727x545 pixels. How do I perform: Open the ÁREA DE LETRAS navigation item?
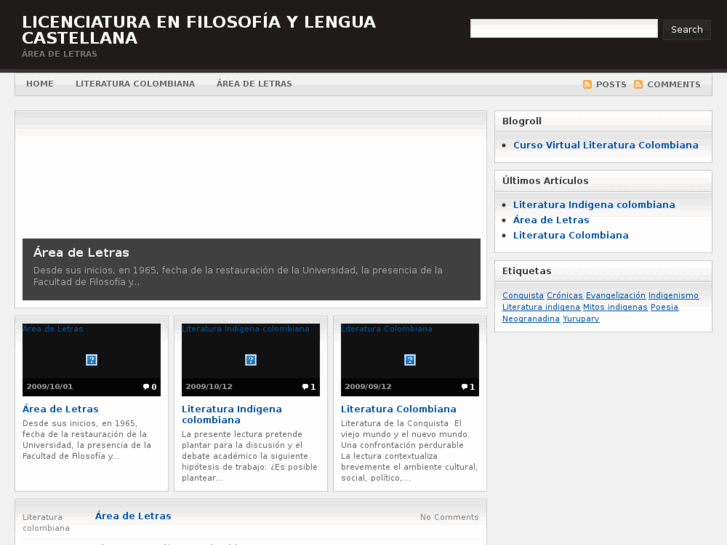254,84
